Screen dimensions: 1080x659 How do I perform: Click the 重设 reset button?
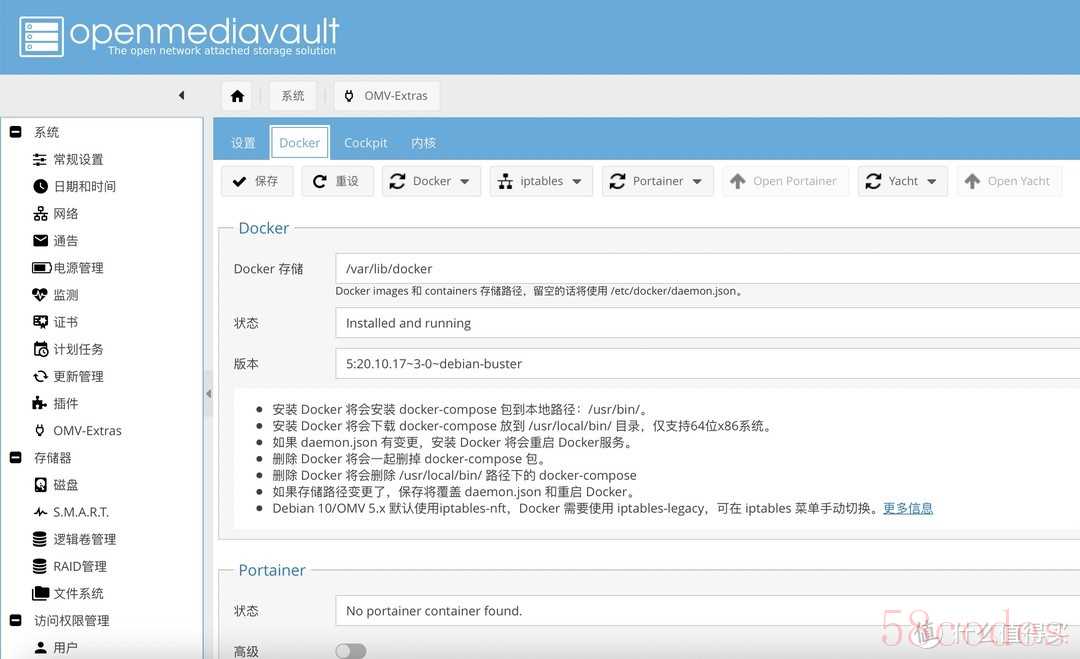pyautogui.click(x=337, y=181)
